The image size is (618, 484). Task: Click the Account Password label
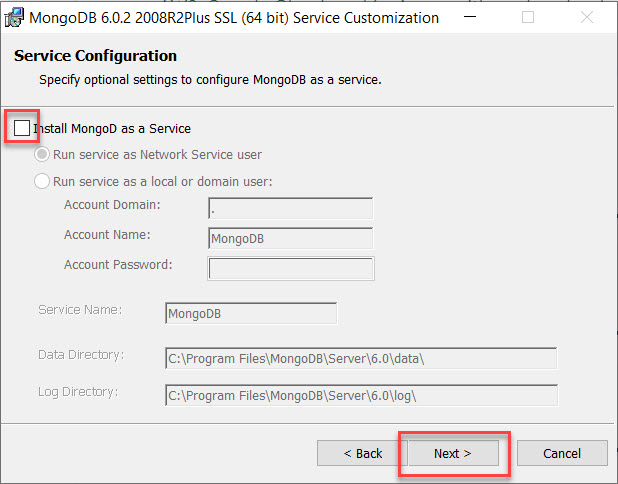pyautogui.click(x=118, y=265)
